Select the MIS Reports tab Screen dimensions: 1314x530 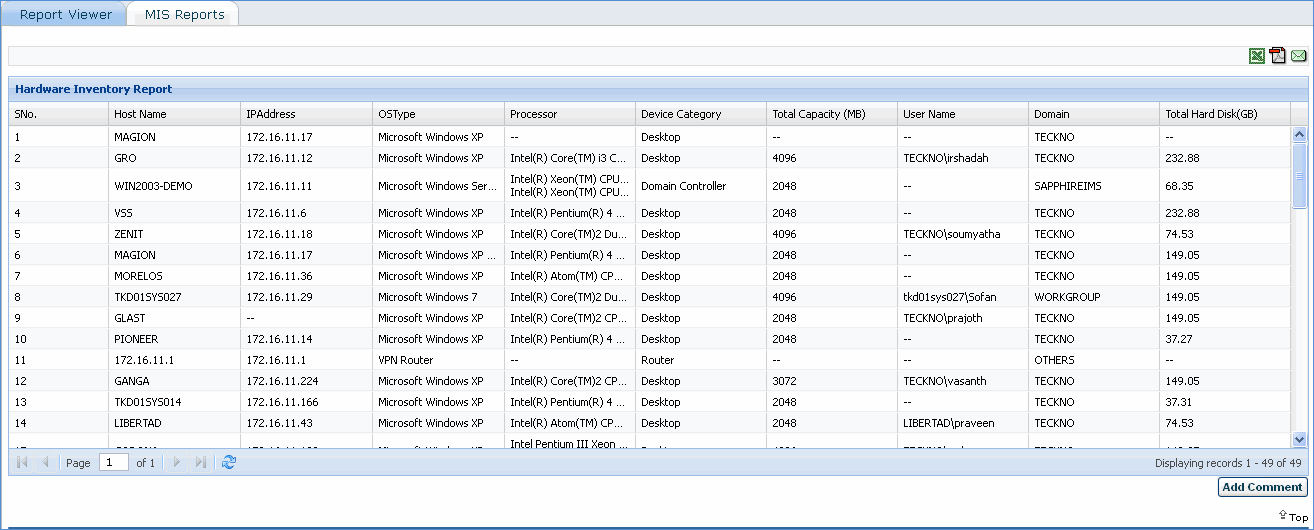184,15
